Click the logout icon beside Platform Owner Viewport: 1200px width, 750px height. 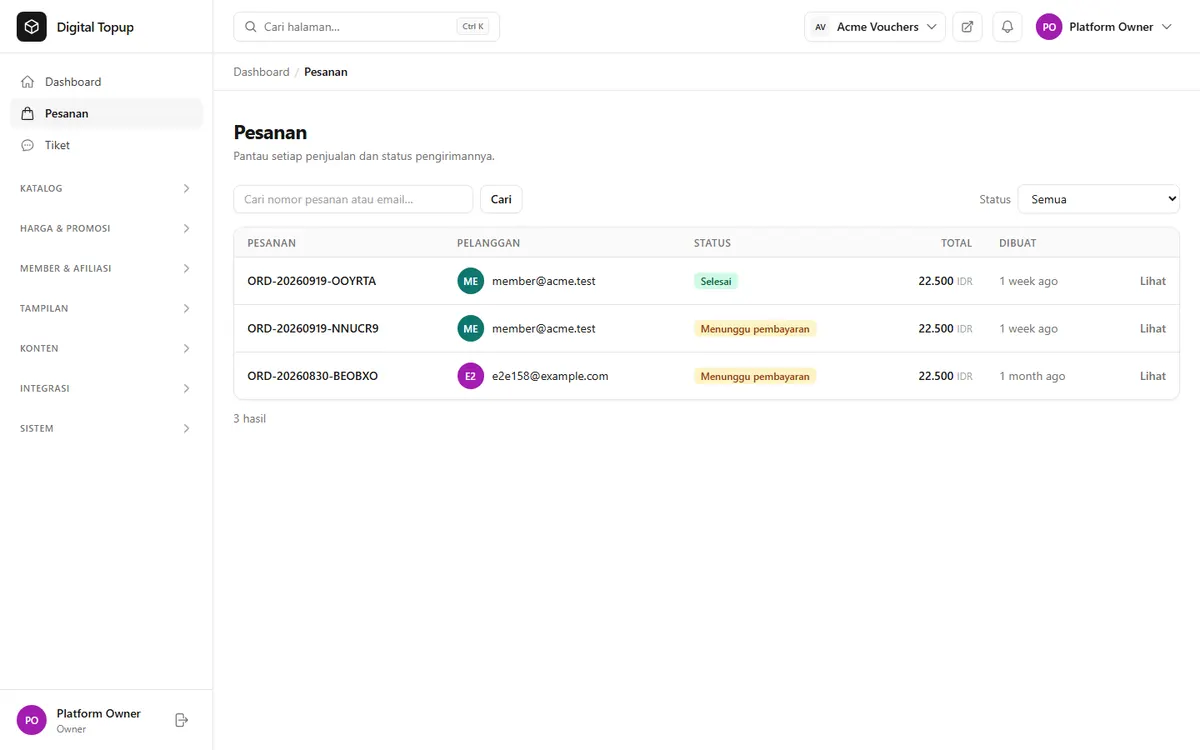pos(181,720)
